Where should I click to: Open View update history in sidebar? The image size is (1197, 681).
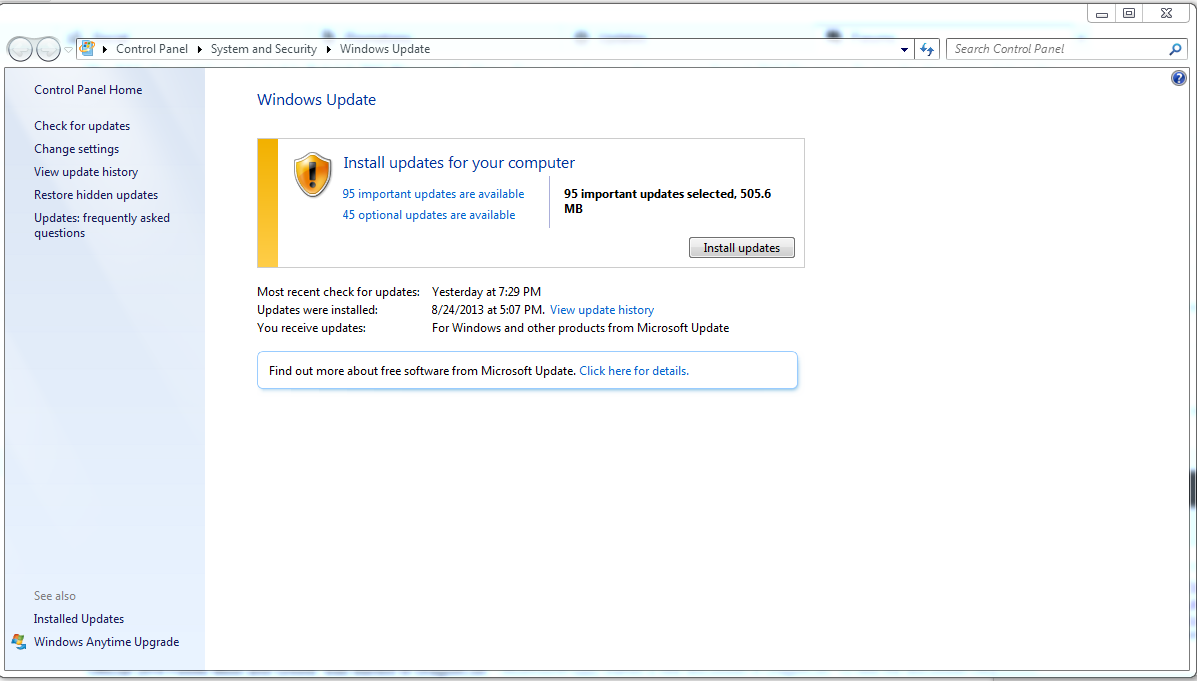[86, 172]
